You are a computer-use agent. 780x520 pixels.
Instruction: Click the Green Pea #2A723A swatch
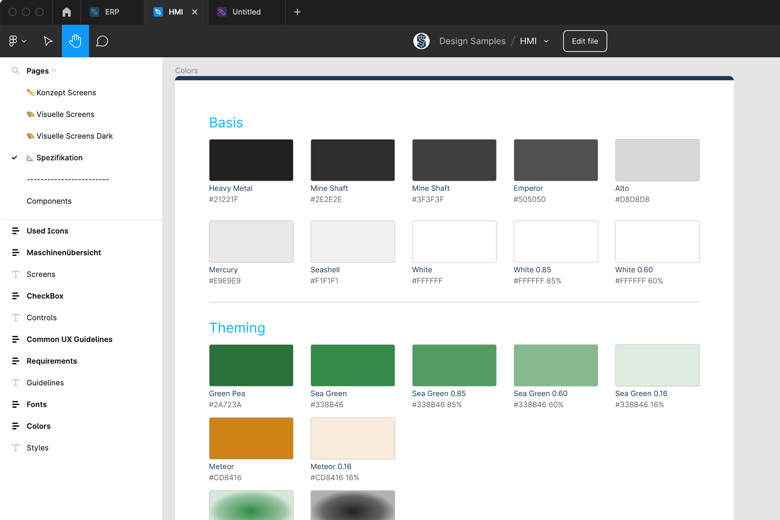pos(251,365)
